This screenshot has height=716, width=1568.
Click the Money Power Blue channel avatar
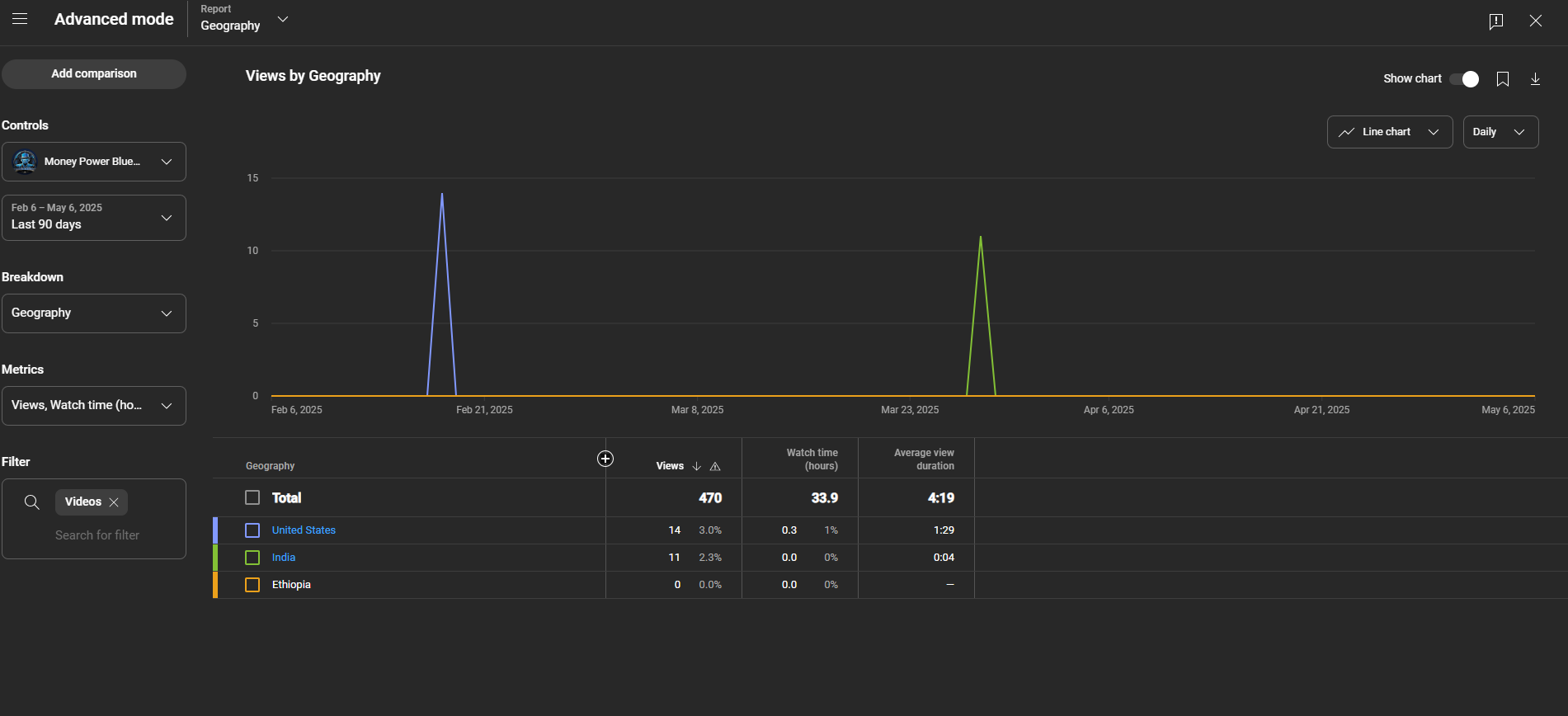pyautogui.click(x=25, y=162)
